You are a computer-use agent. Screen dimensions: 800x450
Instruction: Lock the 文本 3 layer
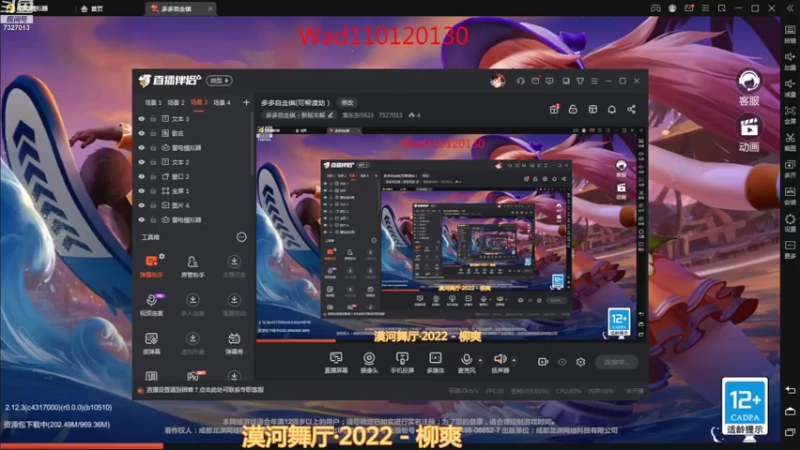coord(153,118)
